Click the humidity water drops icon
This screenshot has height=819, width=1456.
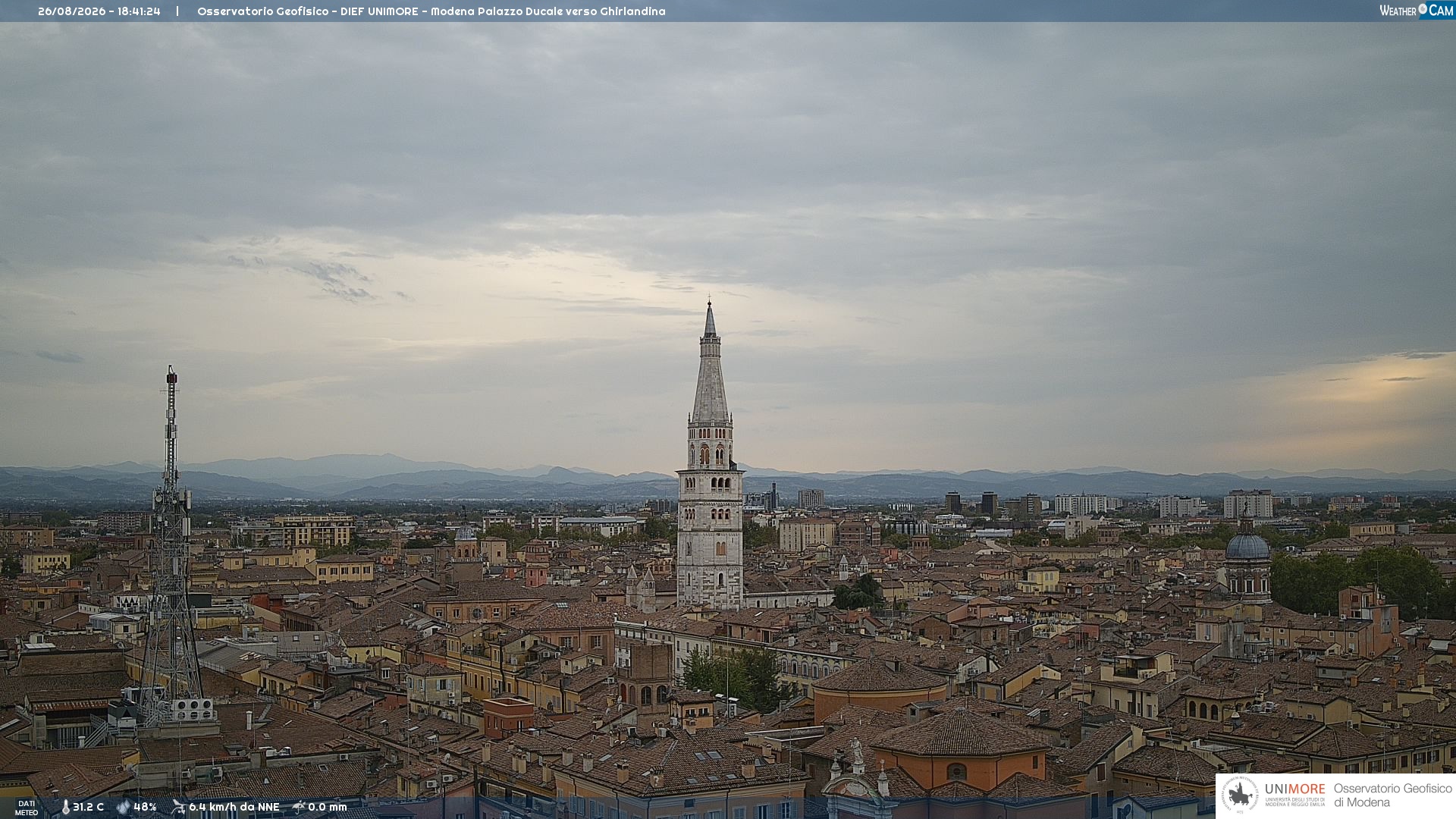(x=124, y=808)
